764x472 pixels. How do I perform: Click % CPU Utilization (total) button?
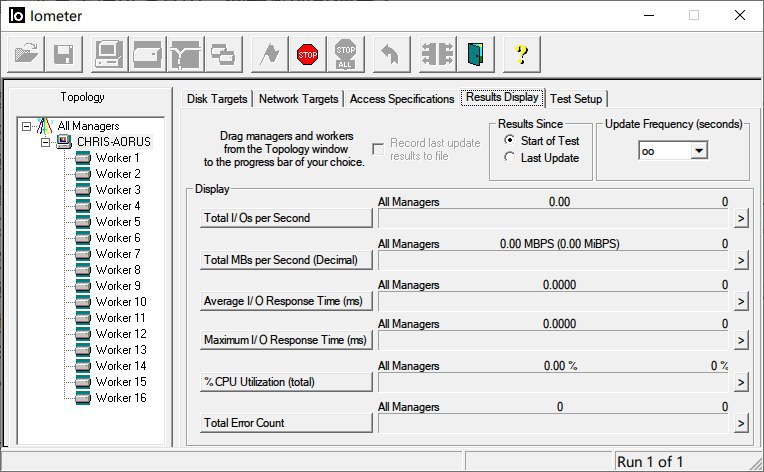click(286, 382)
